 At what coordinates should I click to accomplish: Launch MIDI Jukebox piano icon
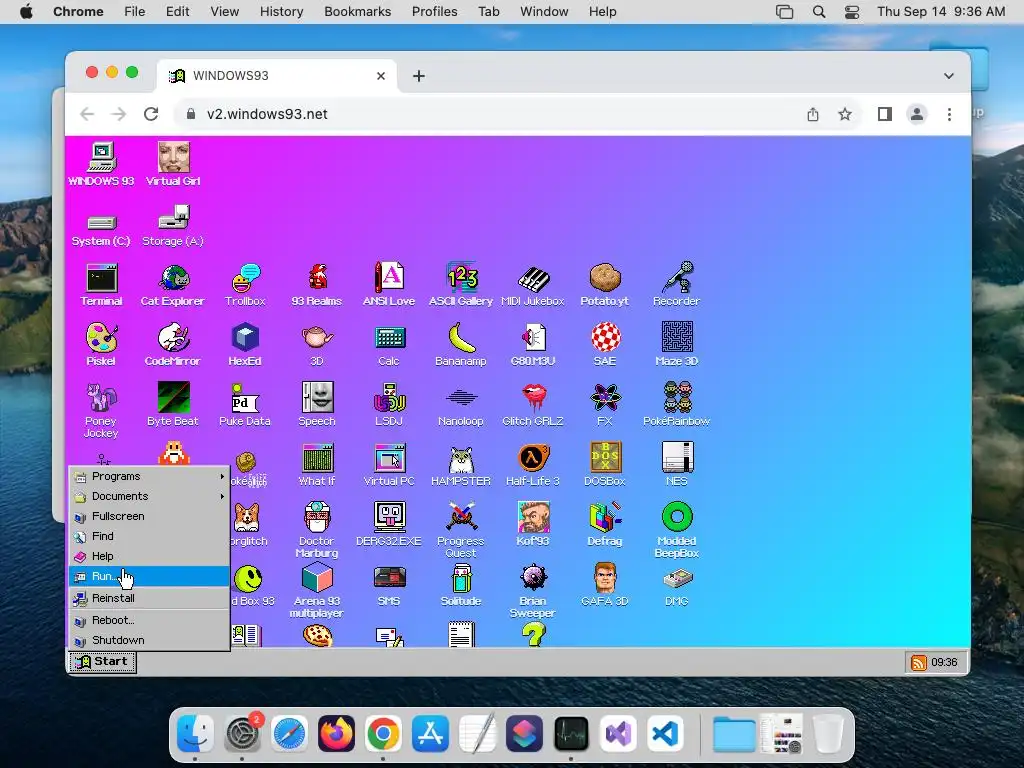(x=533, y=285)
